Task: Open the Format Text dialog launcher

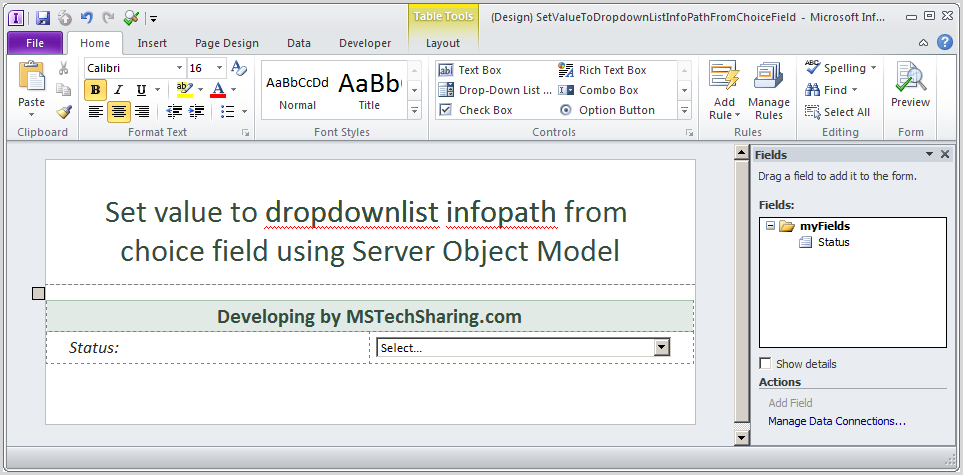Action: (x=246, y=132)
